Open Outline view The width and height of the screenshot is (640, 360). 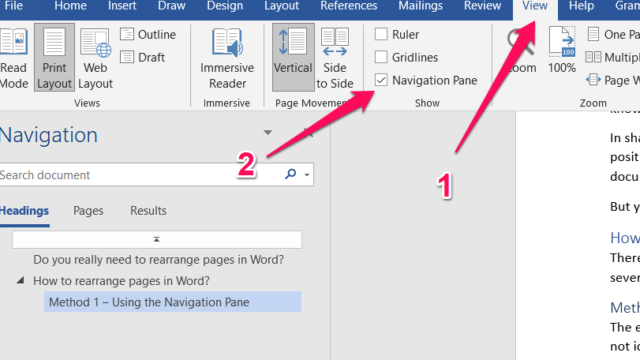[x=148, y=34]
